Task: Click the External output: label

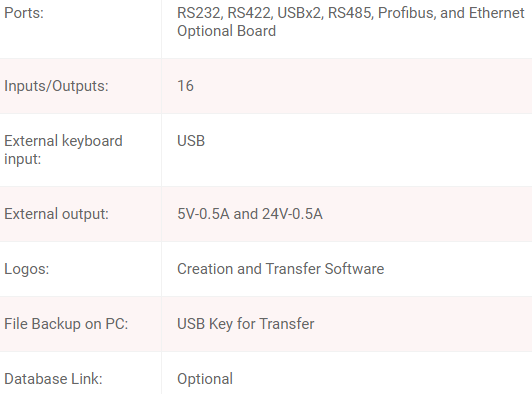Action: [x=56, y=214]
